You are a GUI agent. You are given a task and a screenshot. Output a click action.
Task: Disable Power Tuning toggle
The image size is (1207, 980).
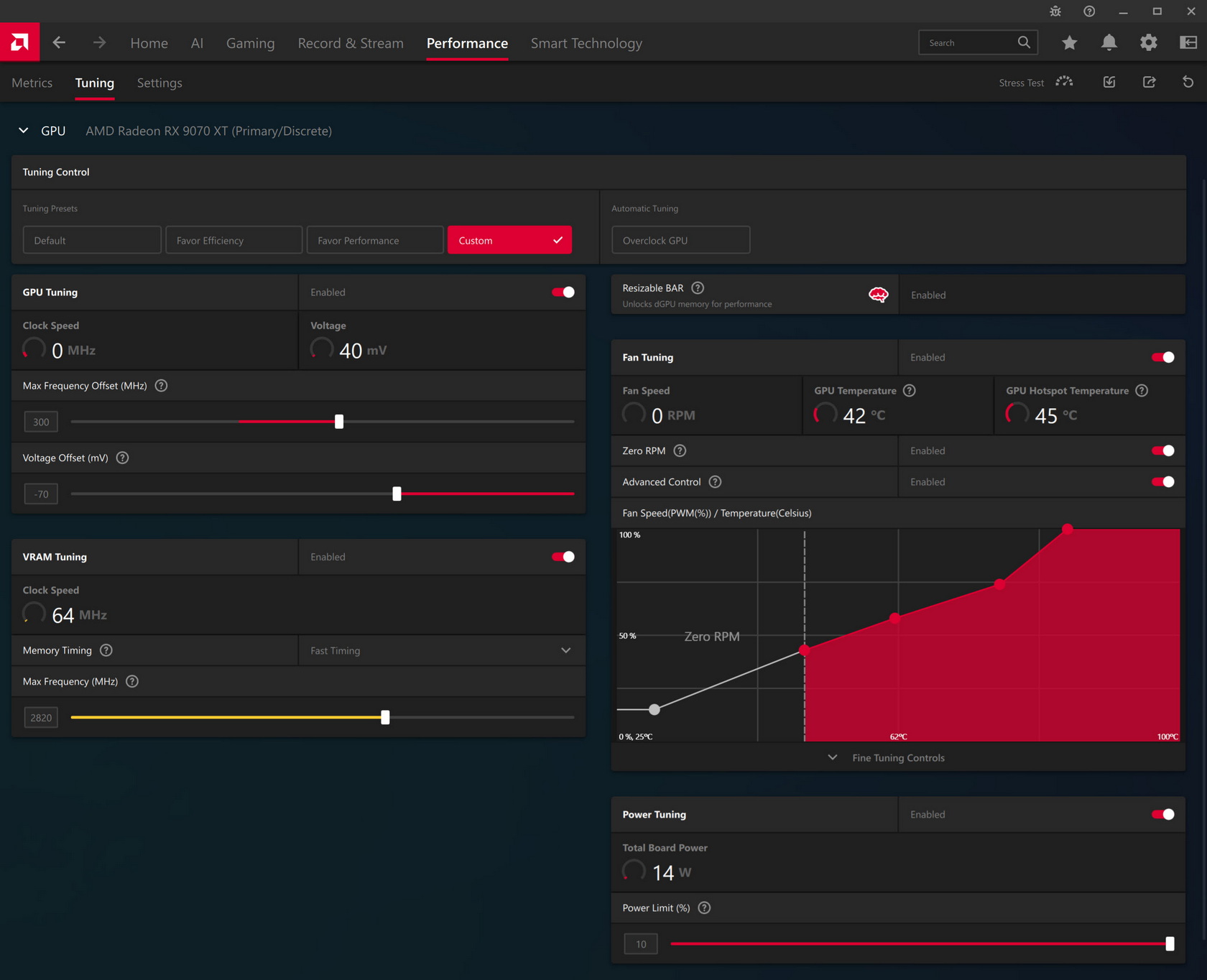coord(1162,814)
